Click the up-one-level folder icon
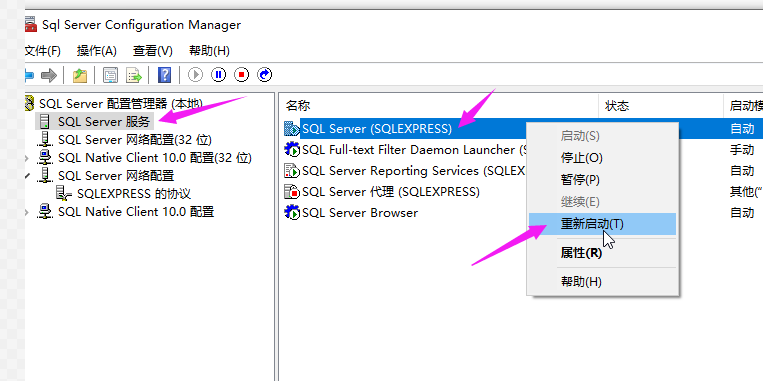This screenshot has width=763, height=381. coord(80,75)
